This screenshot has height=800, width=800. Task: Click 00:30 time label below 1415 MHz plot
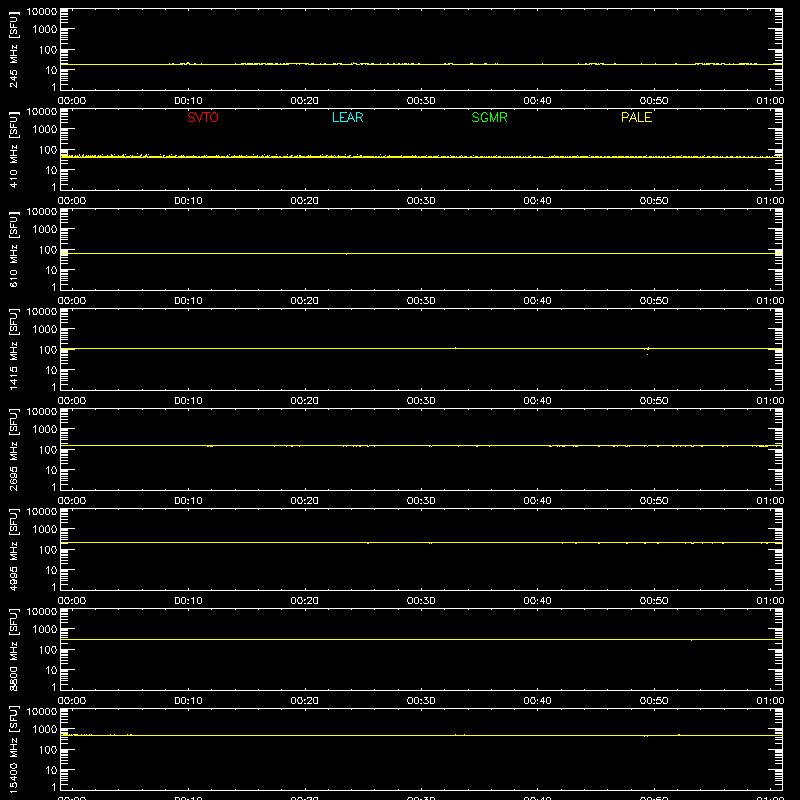[x=421, y=401]
